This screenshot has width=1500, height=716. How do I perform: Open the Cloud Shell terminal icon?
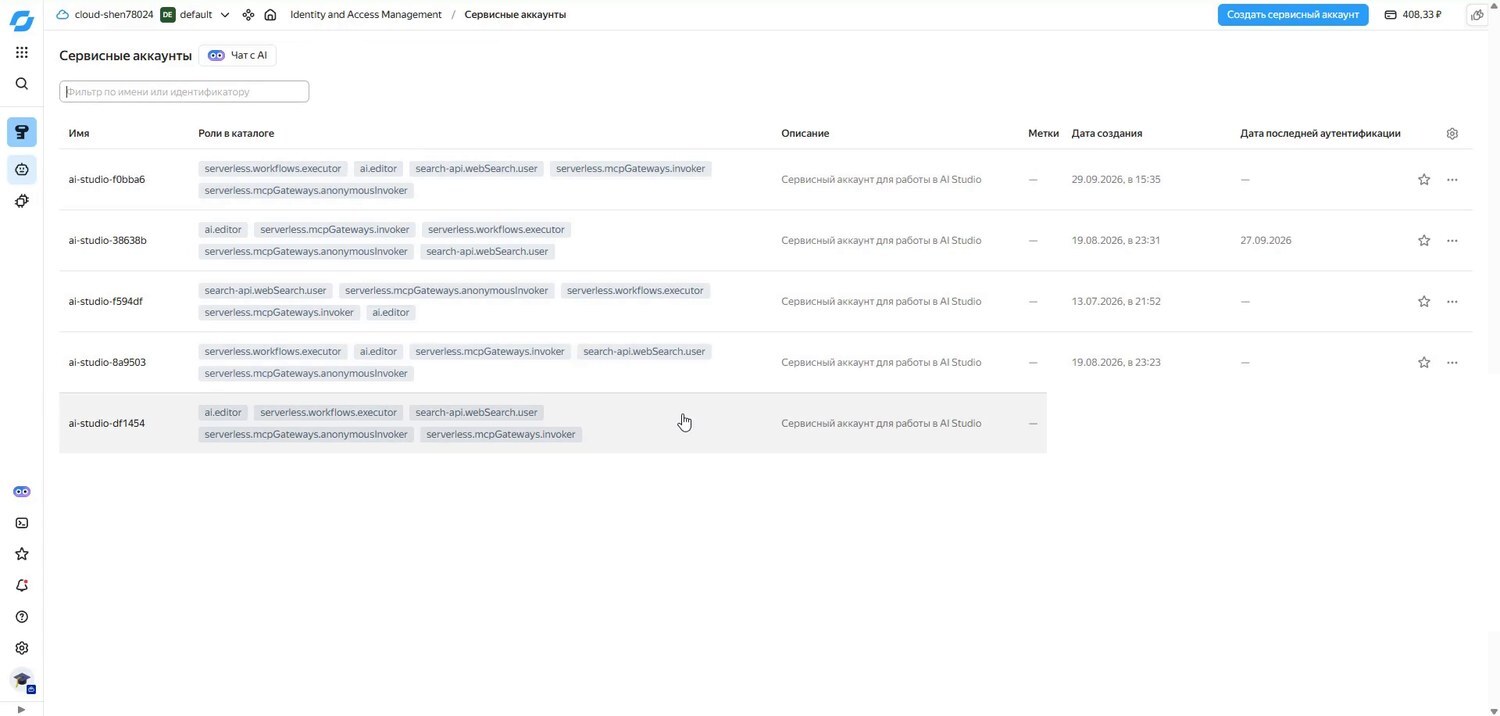(22, 523)
